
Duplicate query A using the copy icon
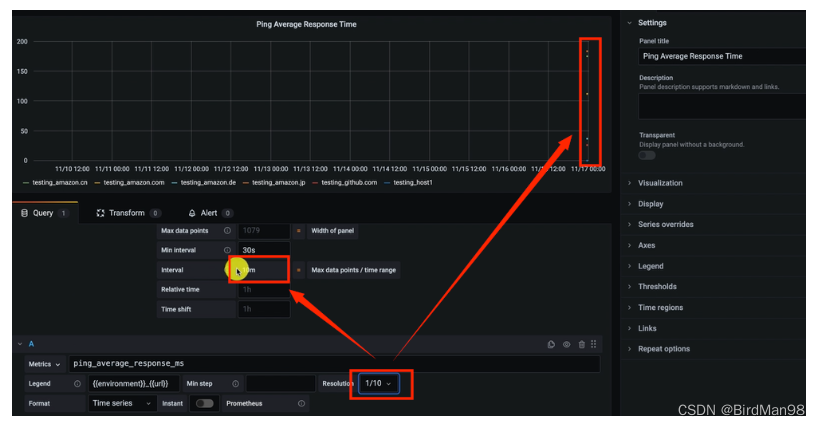click(551, 344)
